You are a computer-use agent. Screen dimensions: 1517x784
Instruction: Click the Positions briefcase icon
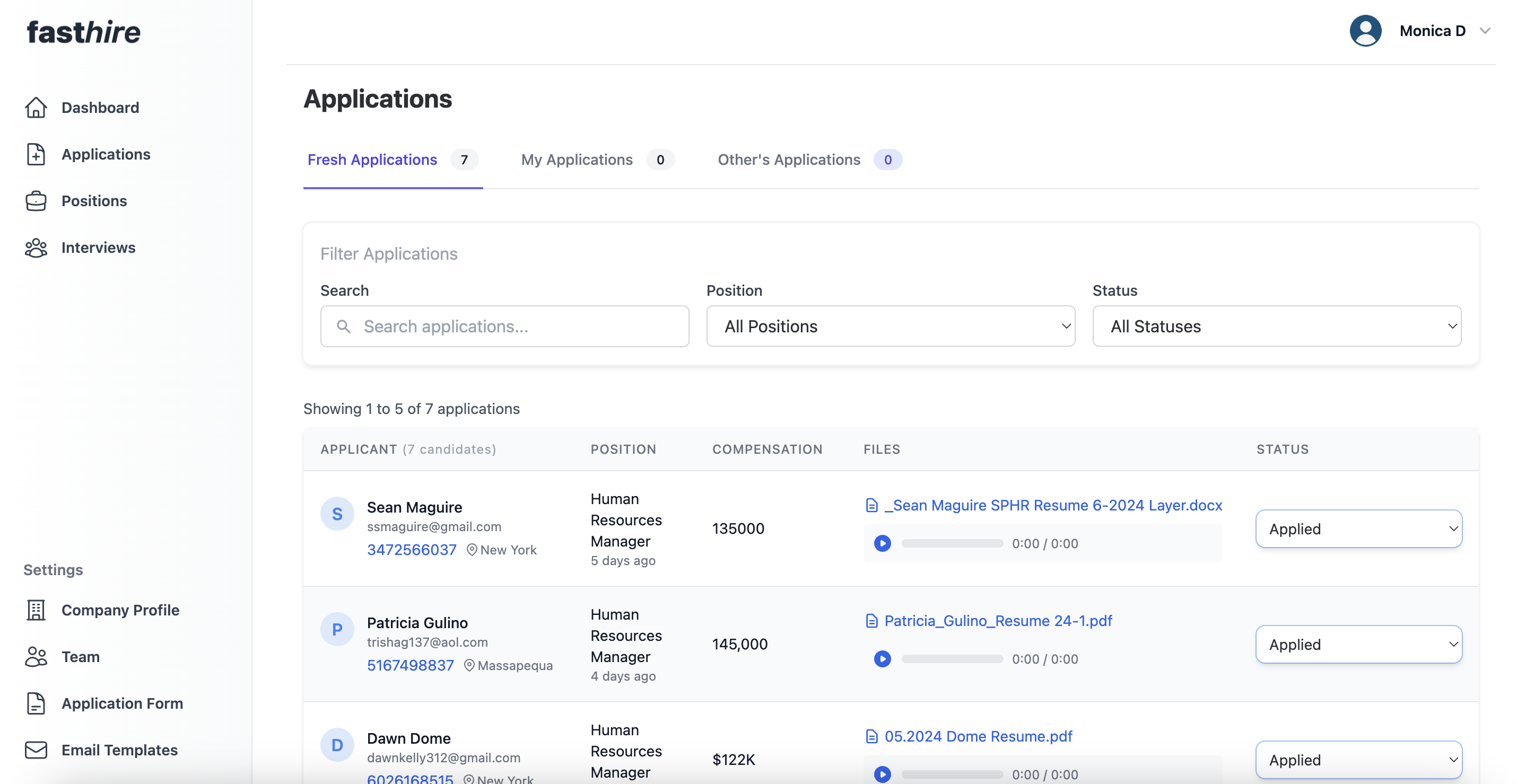(36, 201)
